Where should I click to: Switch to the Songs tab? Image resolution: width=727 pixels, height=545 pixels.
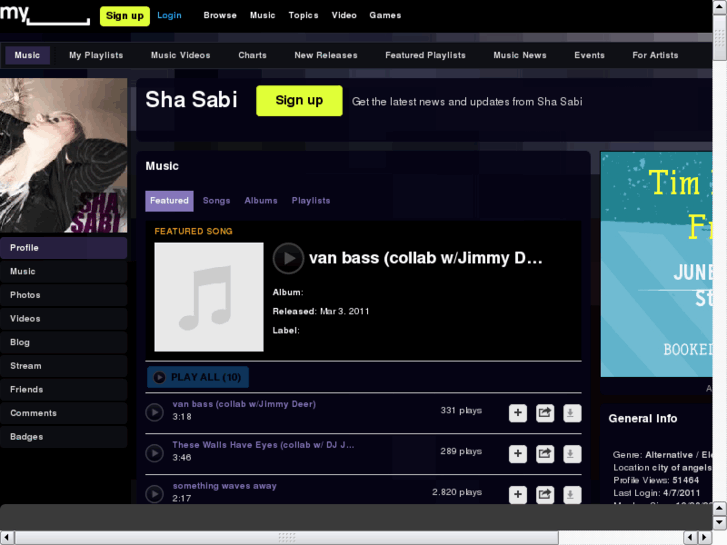pos(217,201)
